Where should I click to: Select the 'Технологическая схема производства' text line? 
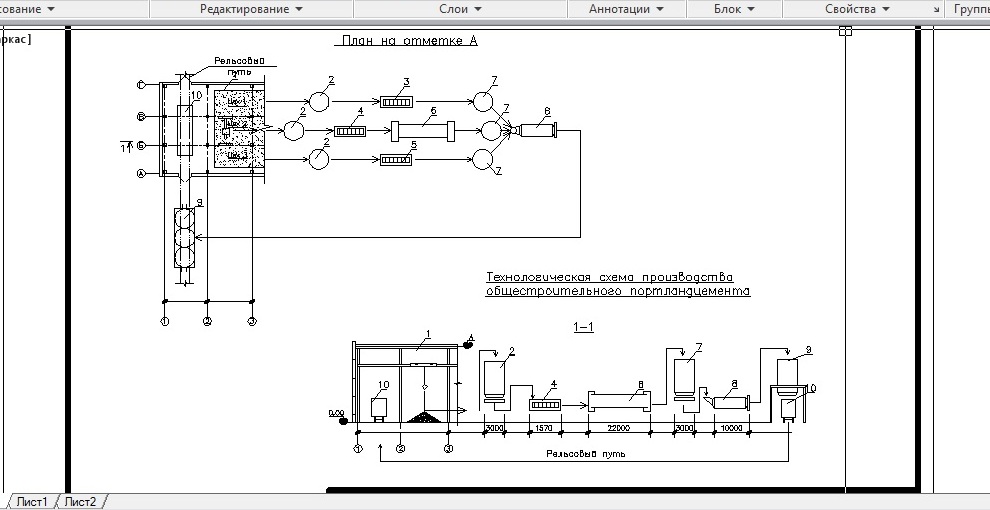point(610,277)
